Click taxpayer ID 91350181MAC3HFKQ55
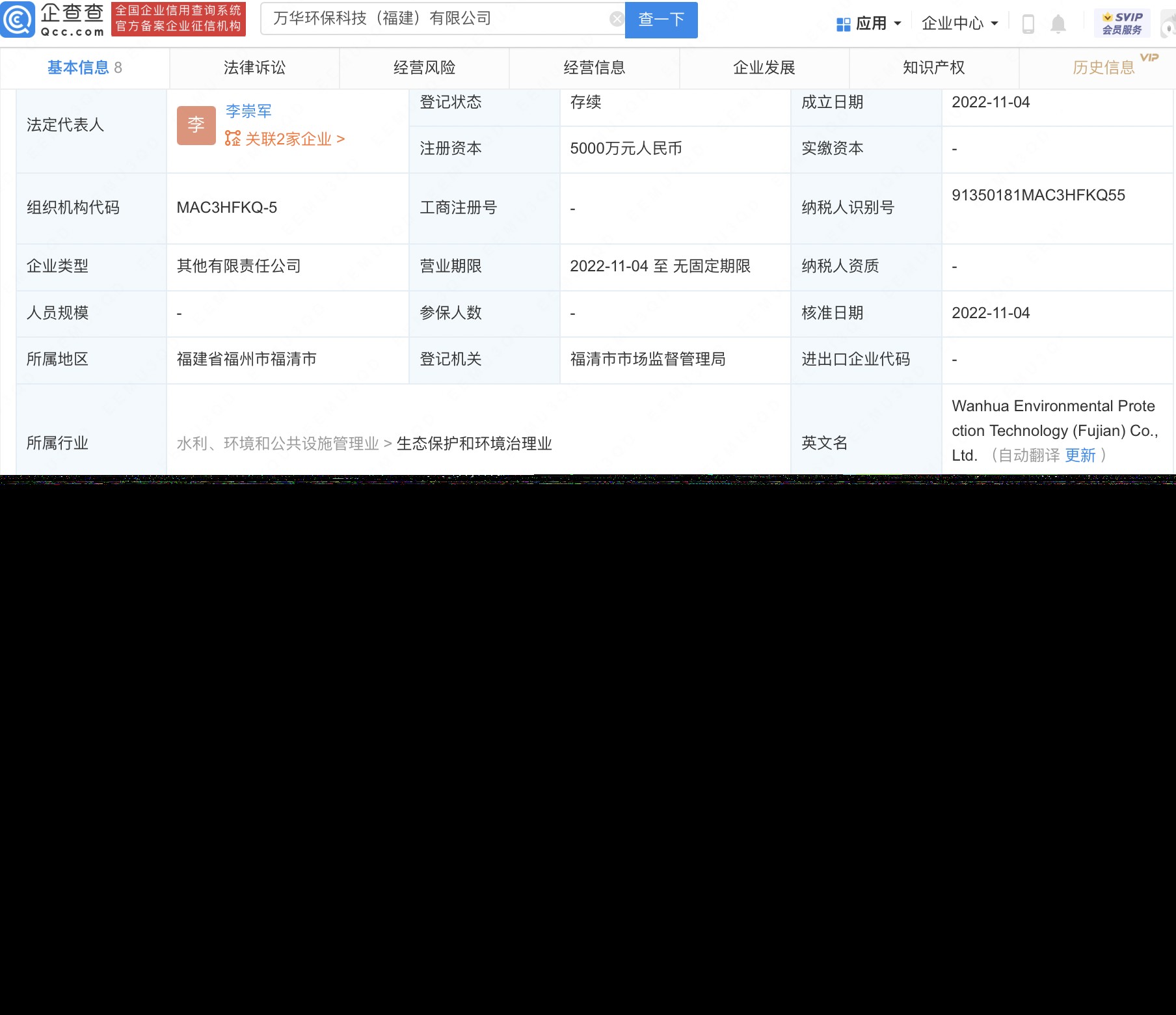This screenshot has width=1176, height=1015. tap(1038, 195)
